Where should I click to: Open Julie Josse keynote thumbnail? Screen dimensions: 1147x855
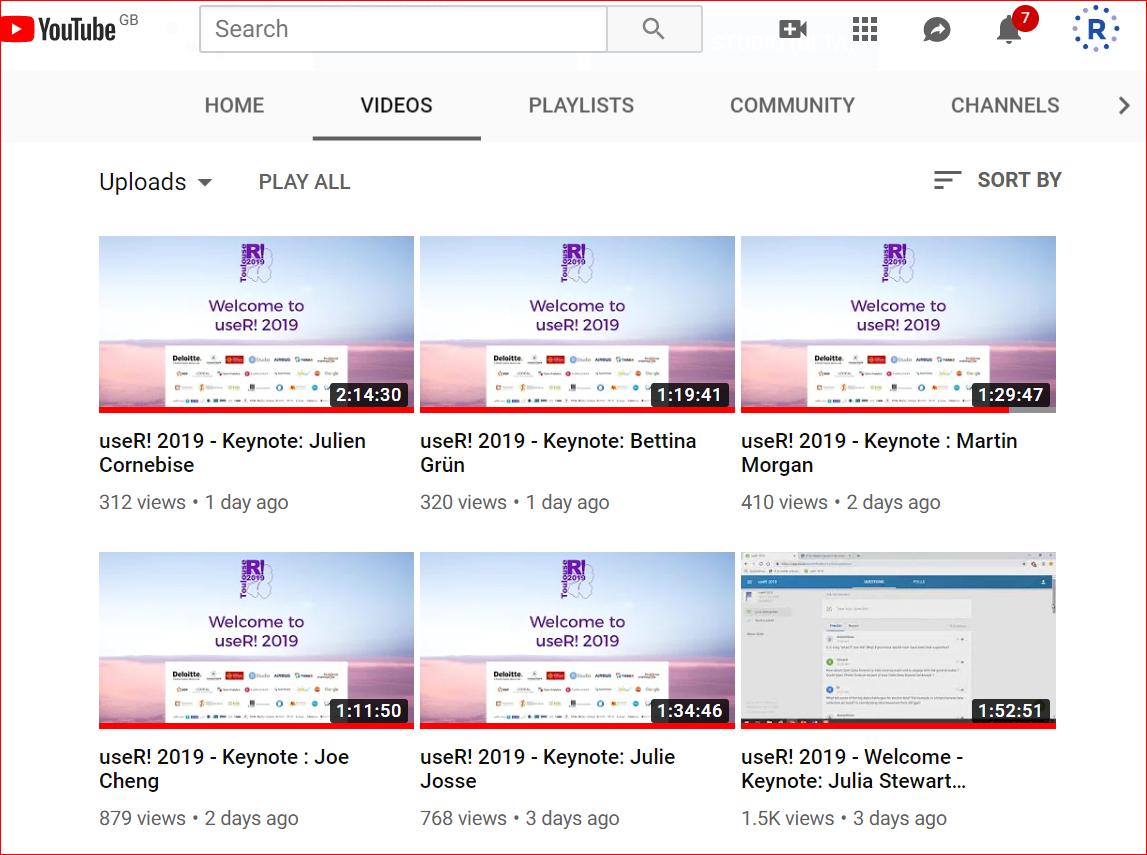[x=577, y=640]
